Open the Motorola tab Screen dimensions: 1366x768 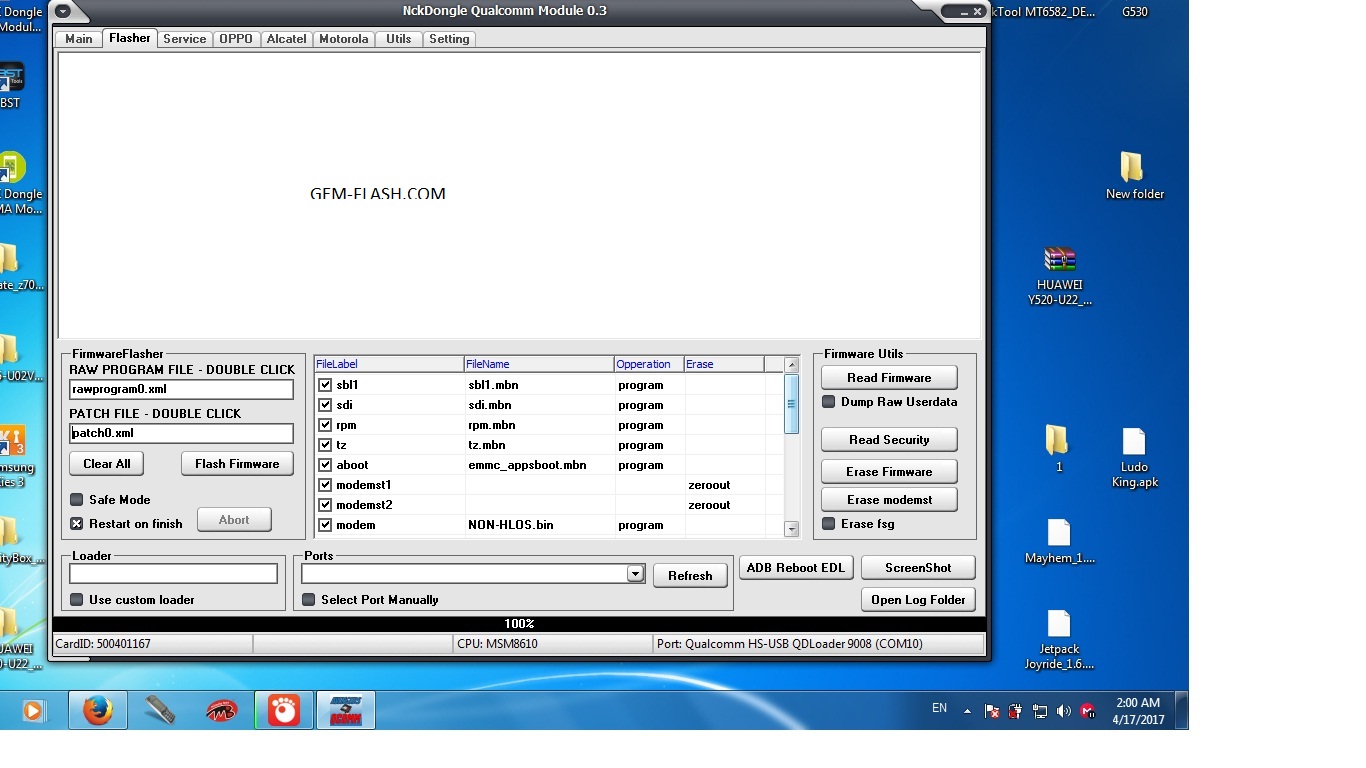[x=344, y=39]
